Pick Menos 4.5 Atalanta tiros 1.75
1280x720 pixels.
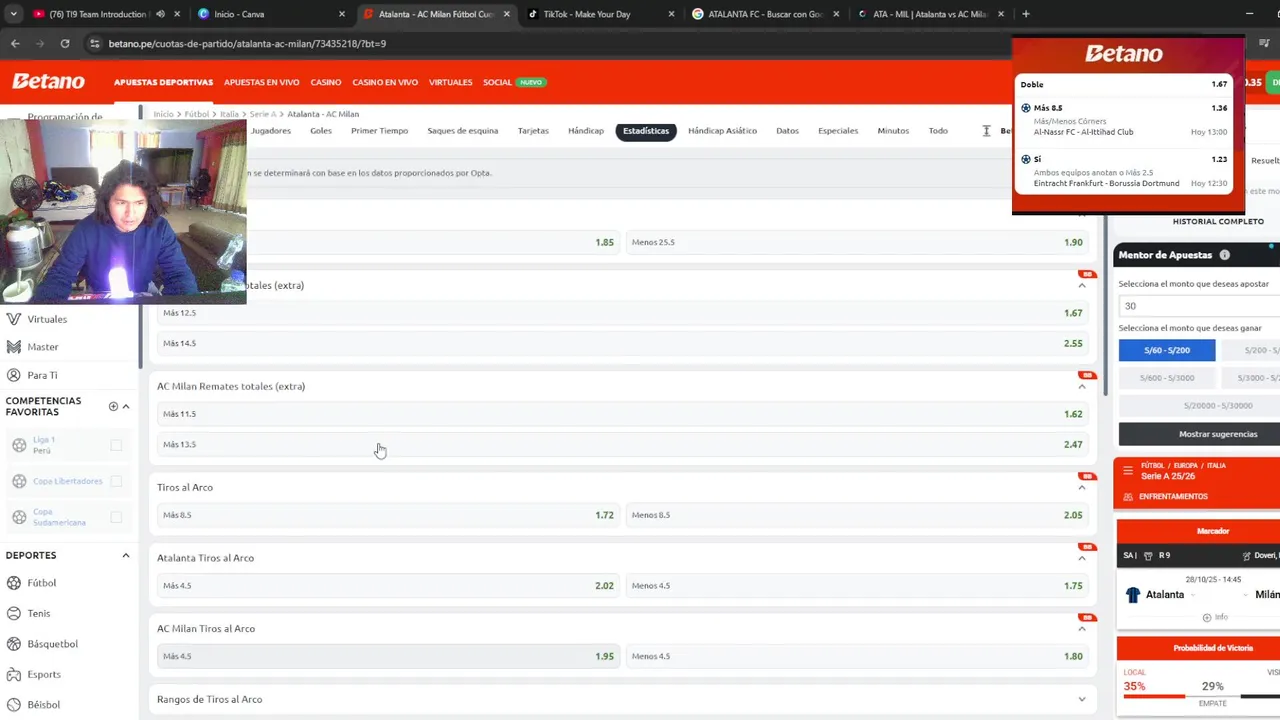pos(857,586)
